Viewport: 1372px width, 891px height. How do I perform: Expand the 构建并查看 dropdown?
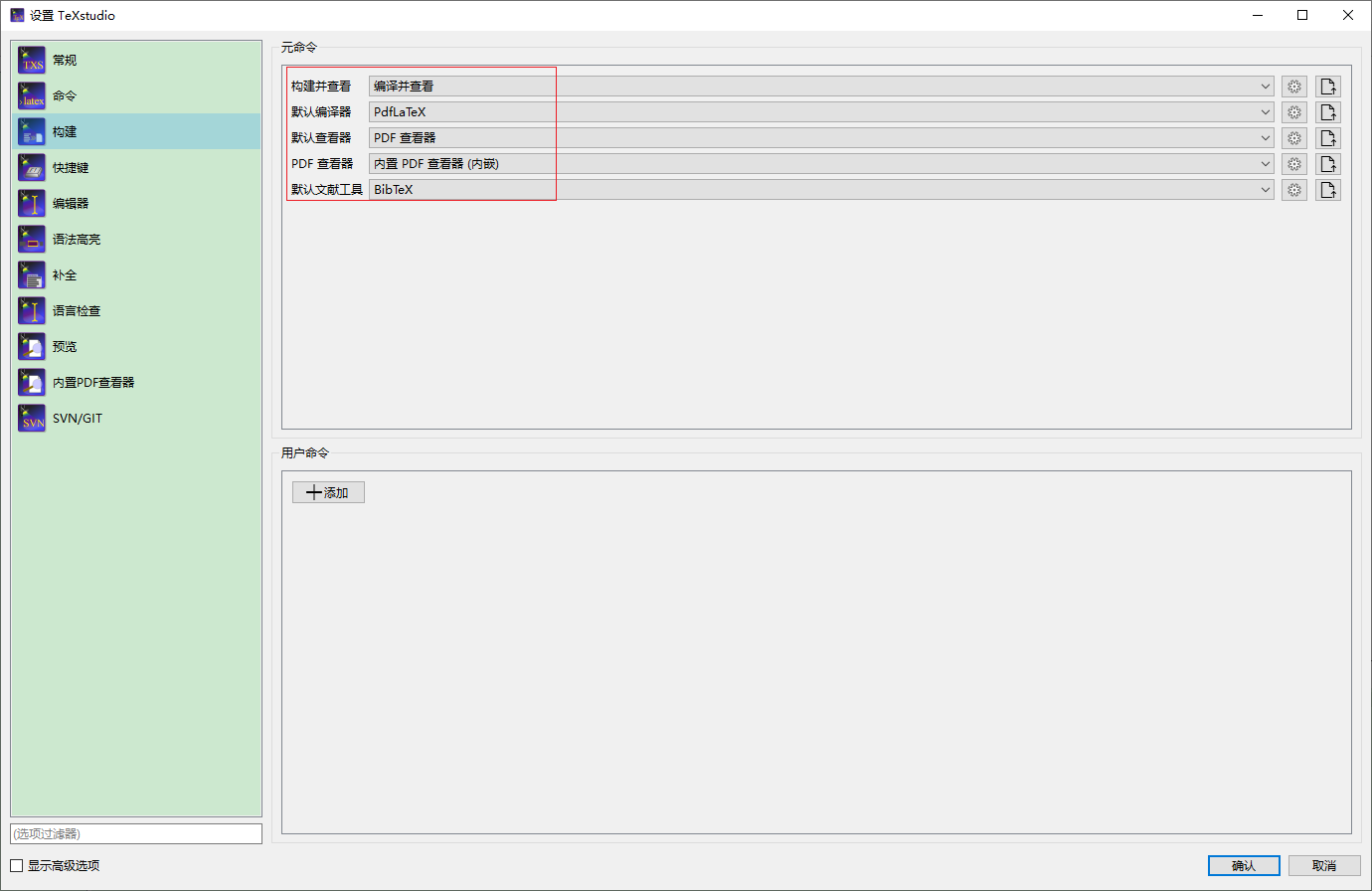click(x=821, y=87)
